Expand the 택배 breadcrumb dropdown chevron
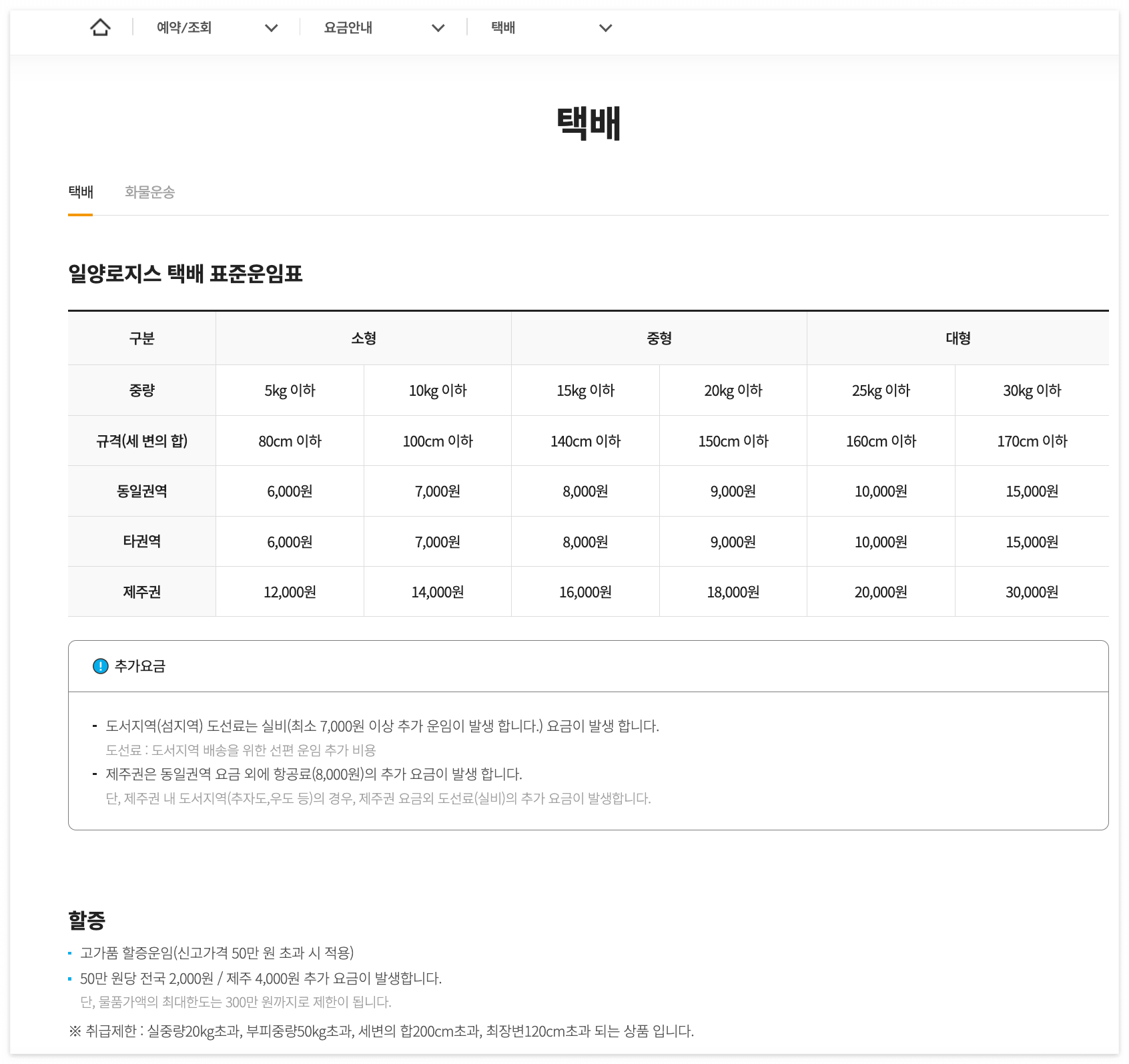This screenshot has height=1064, width=1129. tap(605, 28)
